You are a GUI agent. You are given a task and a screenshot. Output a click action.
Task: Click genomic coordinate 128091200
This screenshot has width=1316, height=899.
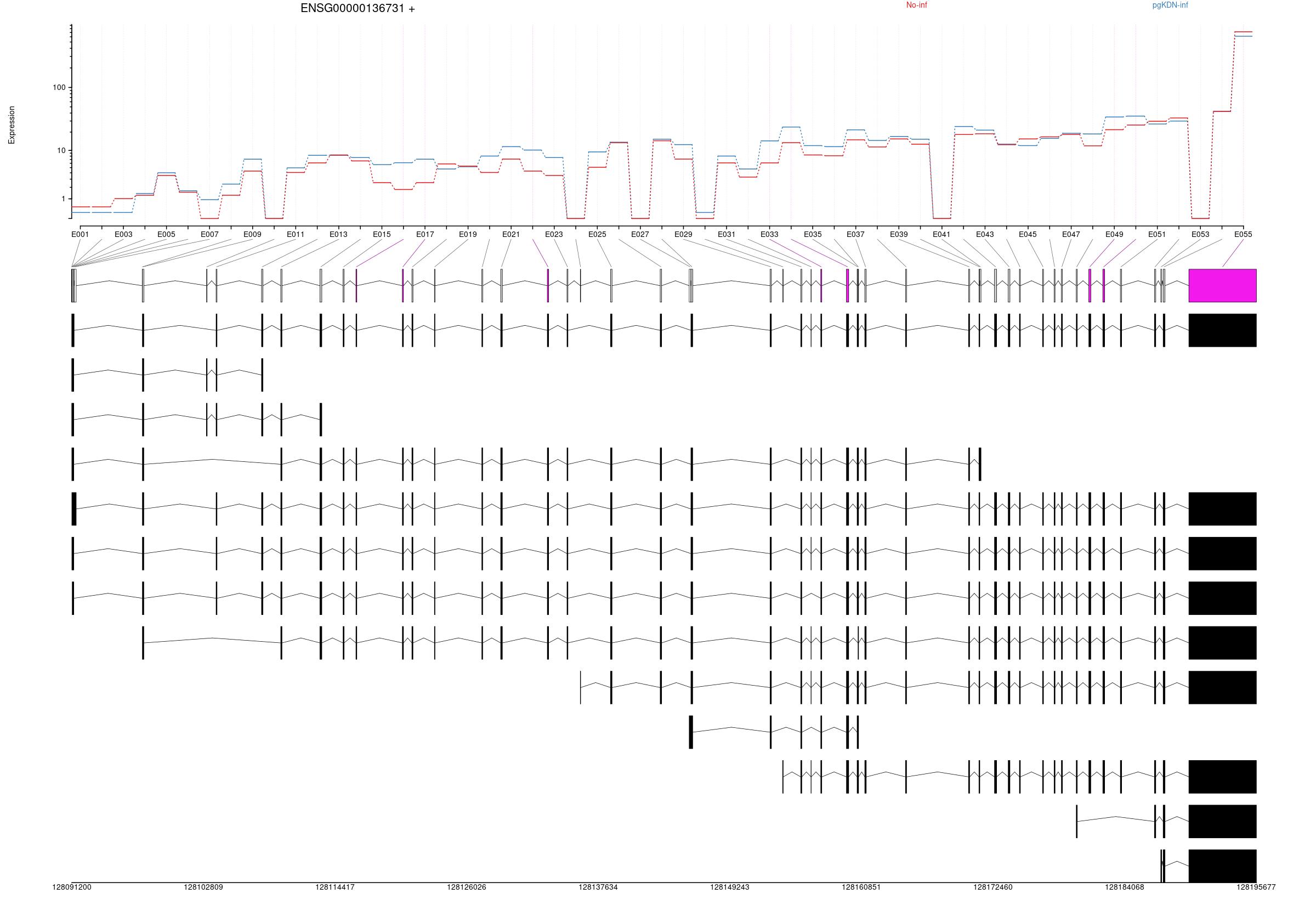[x=71, y=887]
